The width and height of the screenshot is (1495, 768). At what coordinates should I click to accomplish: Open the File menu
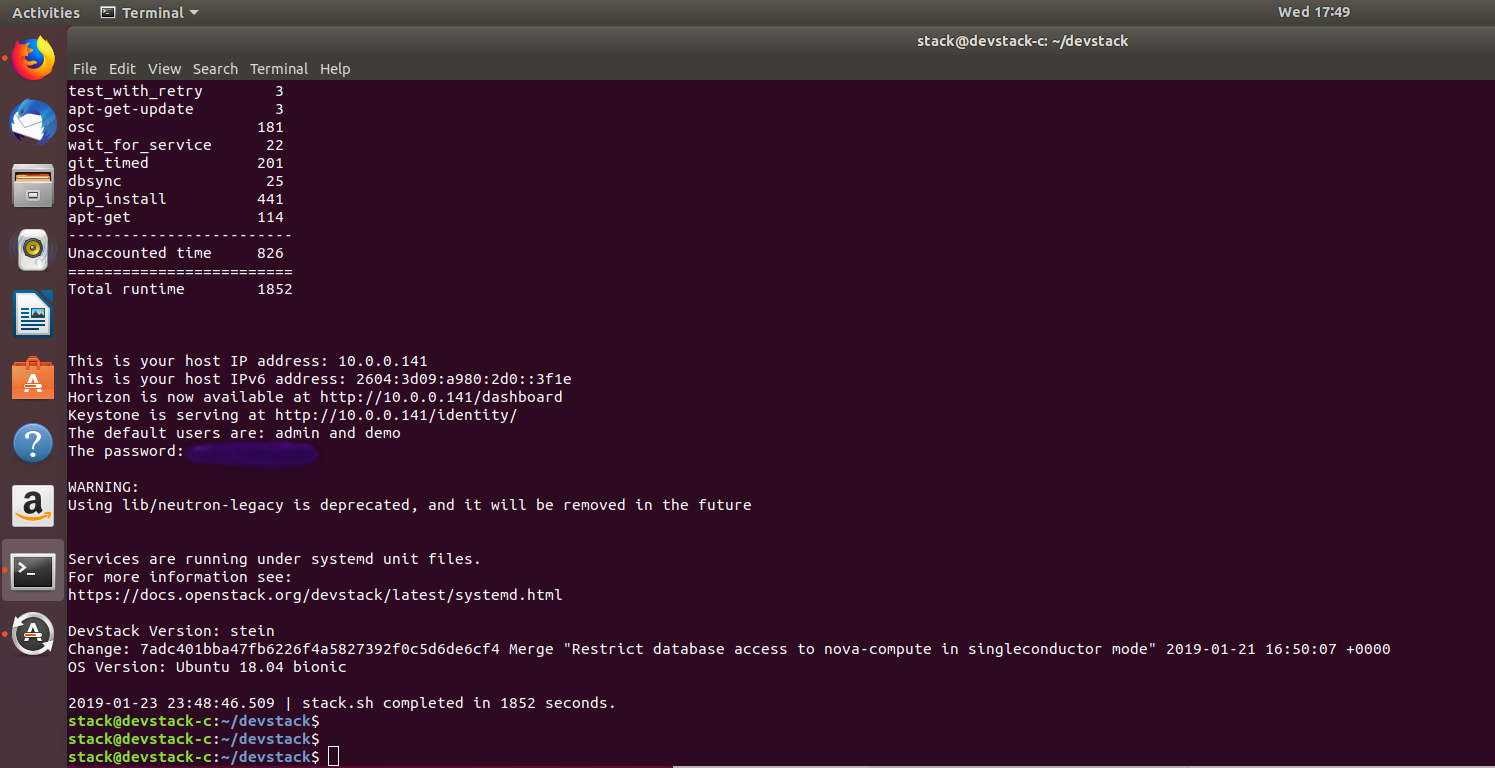click(x=85, y=69)
